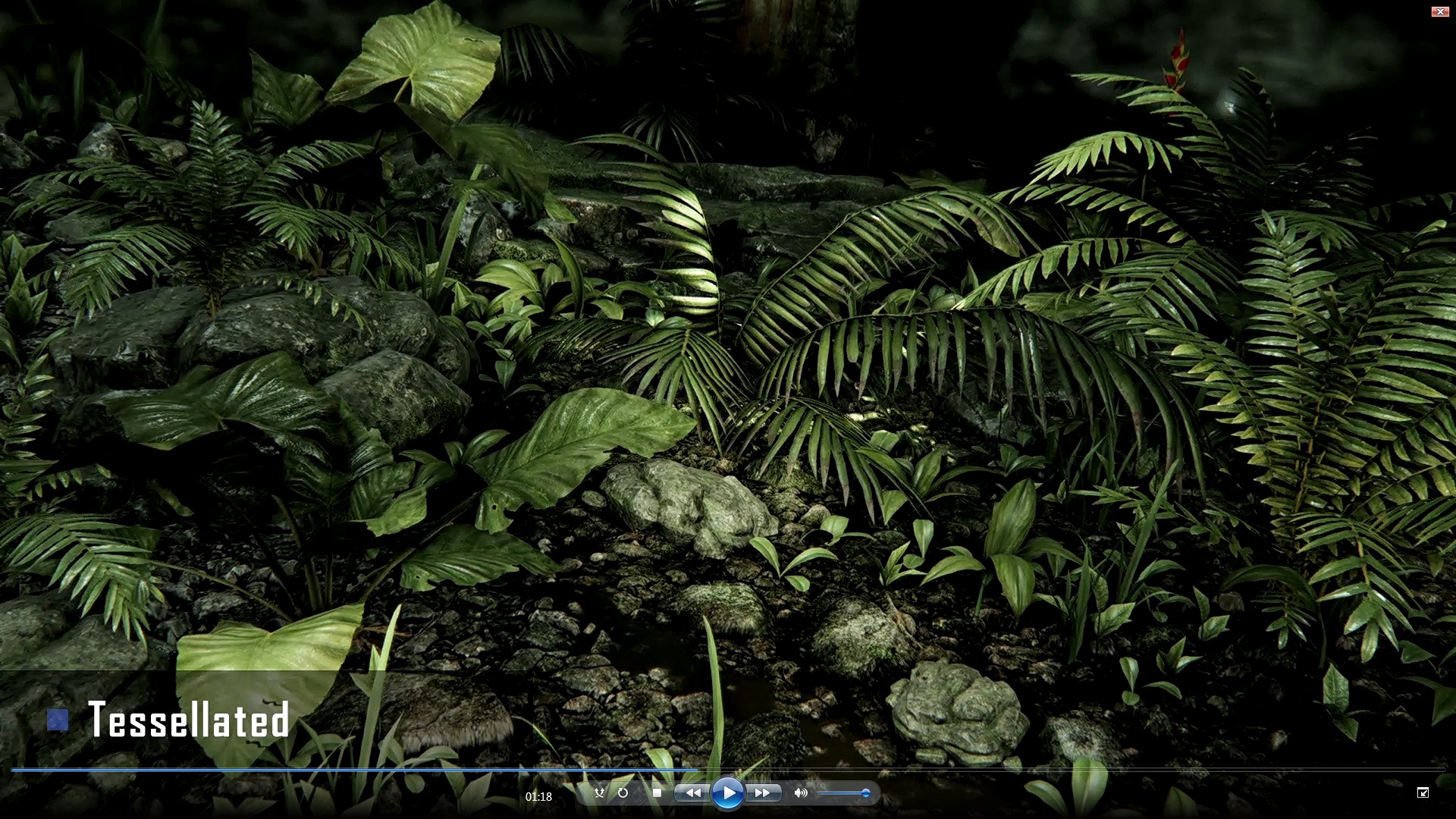Set volume to maximum on the slider
The height and width of the screenshot is (819, 1456).
pyautogui.click(x=866, y=792)
